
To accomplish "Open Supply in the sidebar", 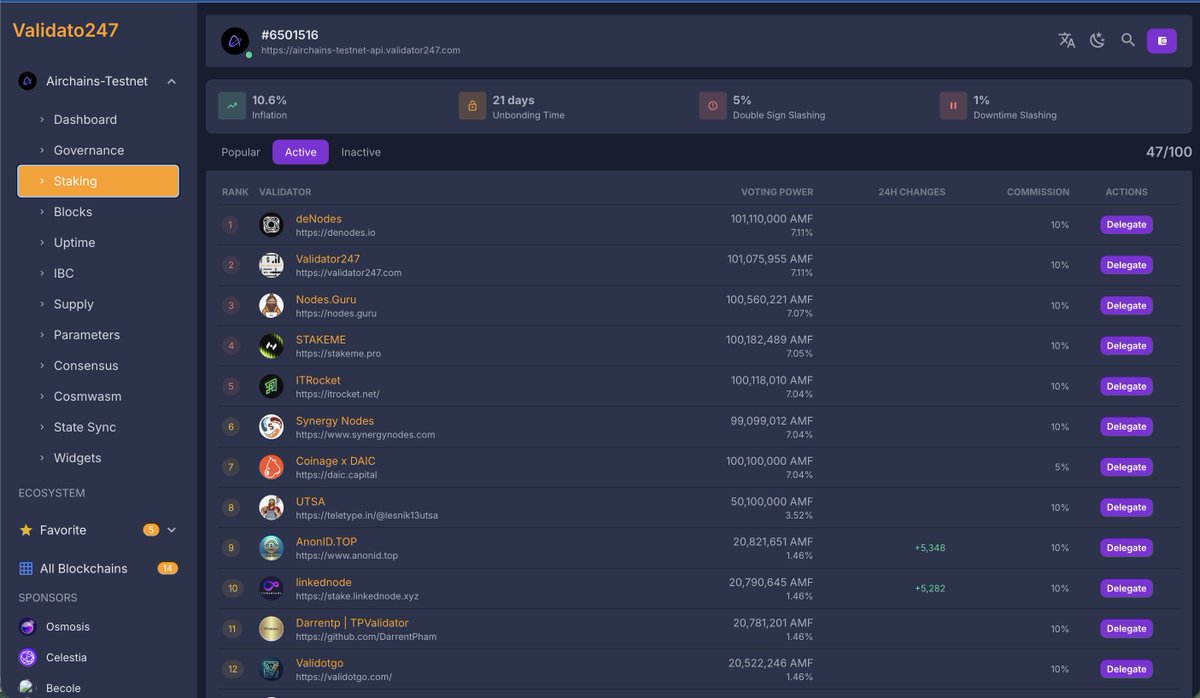I will (98, 304).
